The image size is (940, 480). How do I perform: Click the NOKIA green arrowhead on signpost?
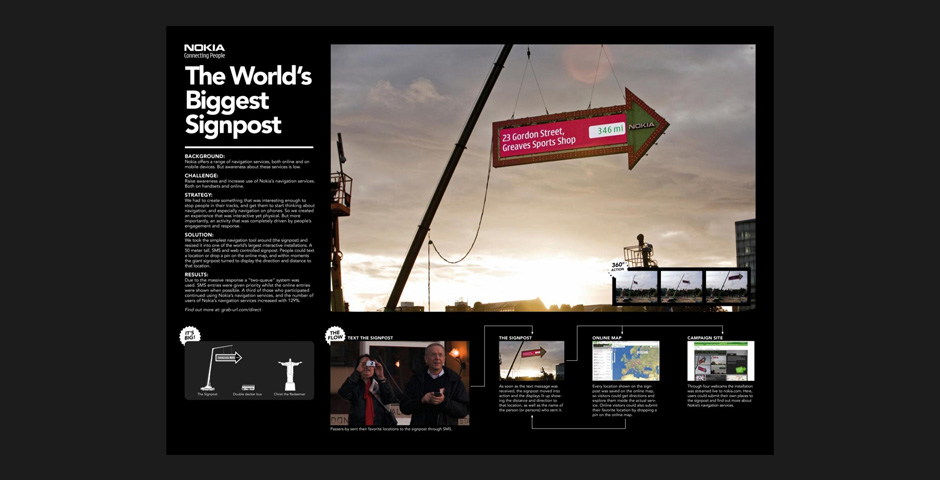647,128
